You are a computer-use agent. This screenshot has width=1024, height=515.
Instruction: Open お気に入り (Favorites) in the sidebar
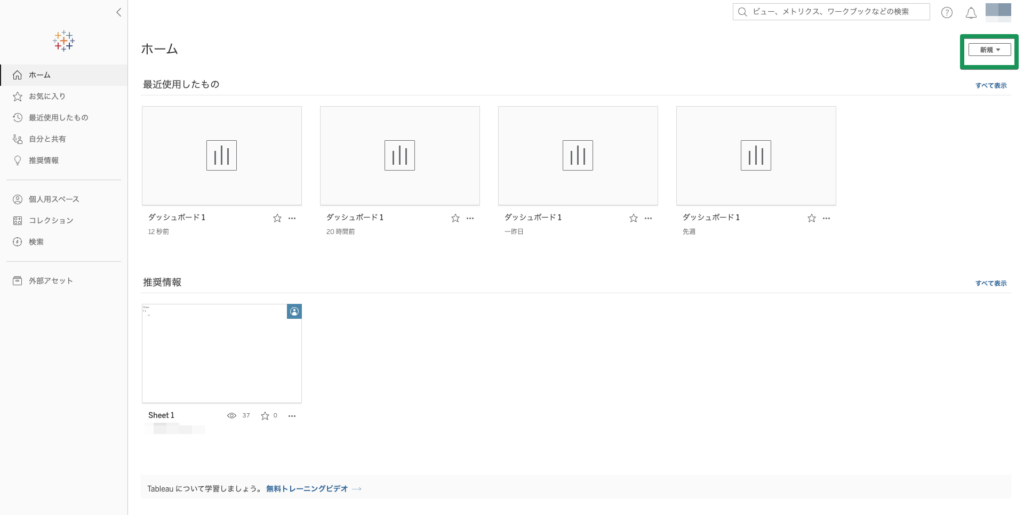tap(46, 96)
